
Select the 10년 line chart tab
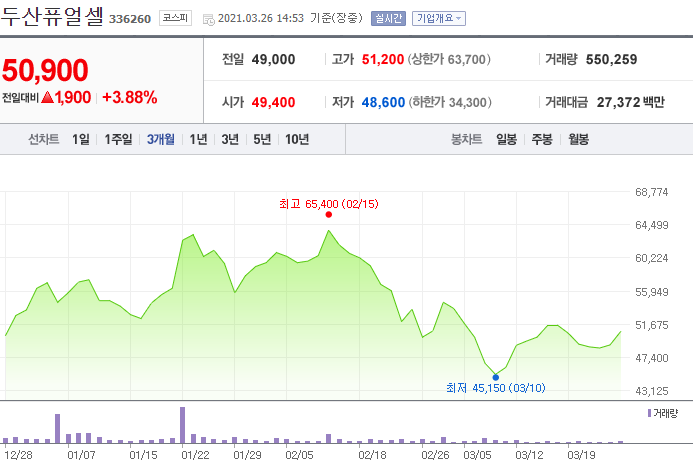297,140
